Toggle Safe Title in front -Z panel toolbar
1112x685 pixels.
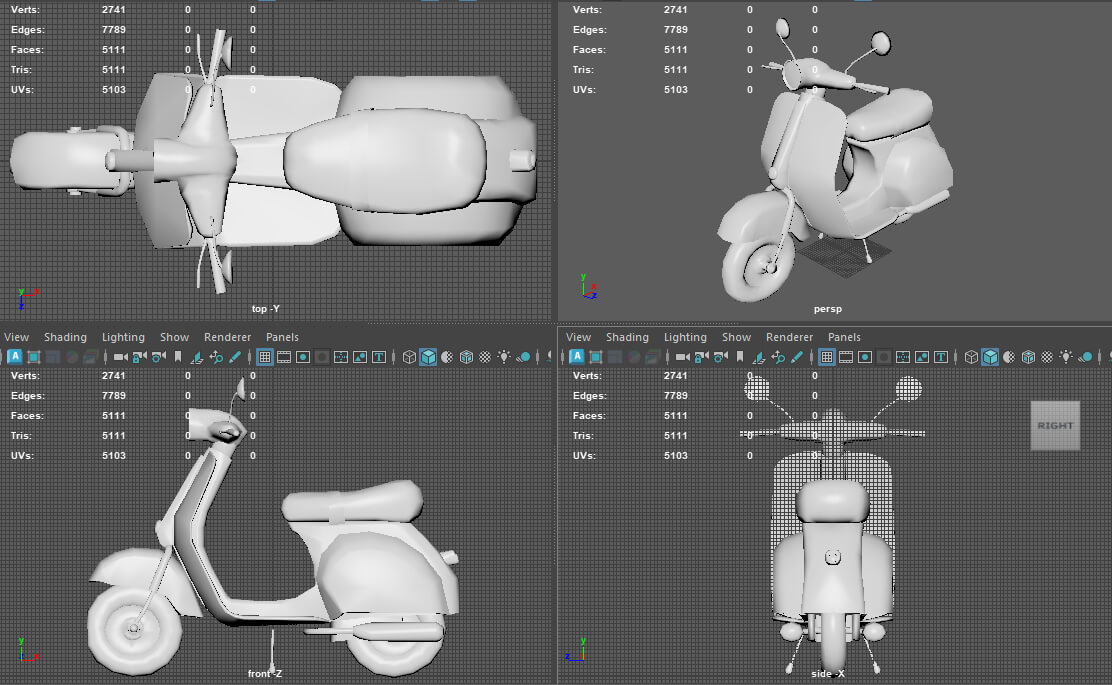(x=379, y=357)
